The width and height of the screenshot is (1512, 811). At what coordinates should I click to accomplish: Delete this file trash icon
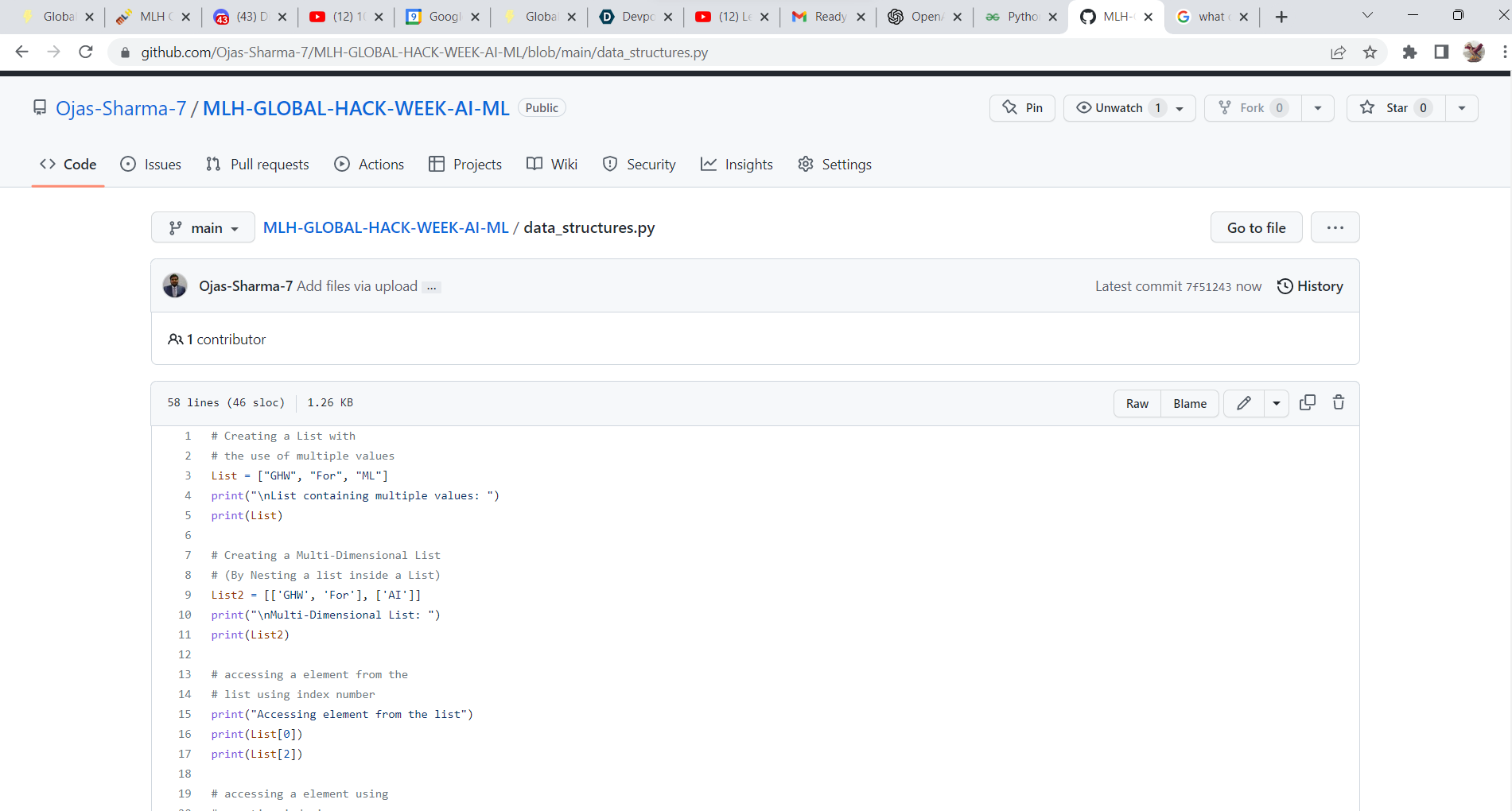tap(1339, 403)
